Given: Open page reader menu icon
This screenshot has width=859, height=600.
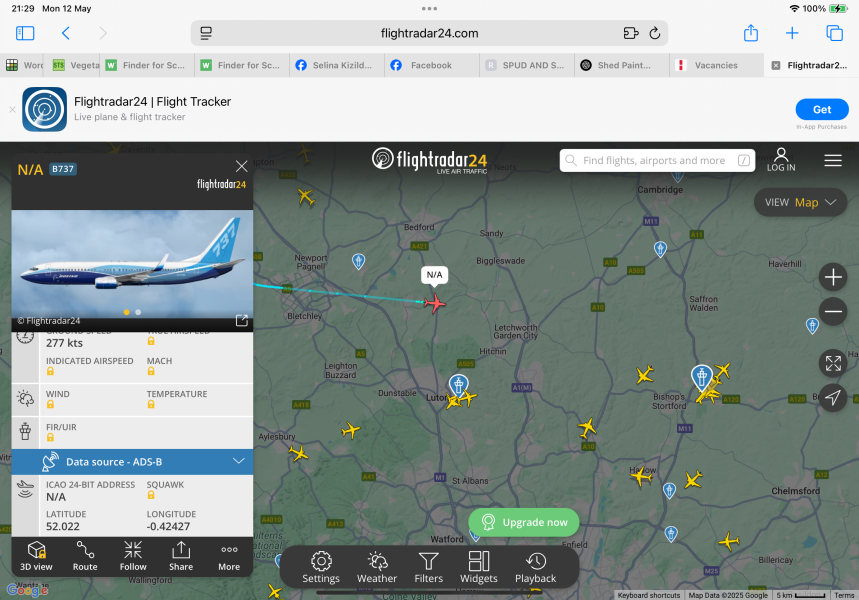Looking at the screenshot, I should click(206, 33).
